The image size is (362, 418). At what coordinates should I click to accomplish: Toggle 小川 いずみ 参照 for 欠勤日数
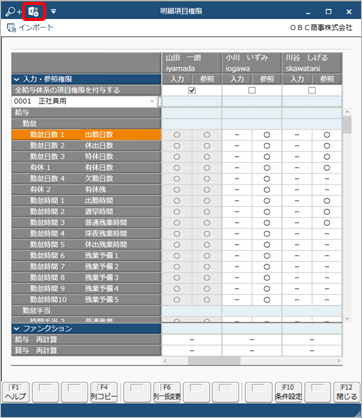(x=267, y=179)
